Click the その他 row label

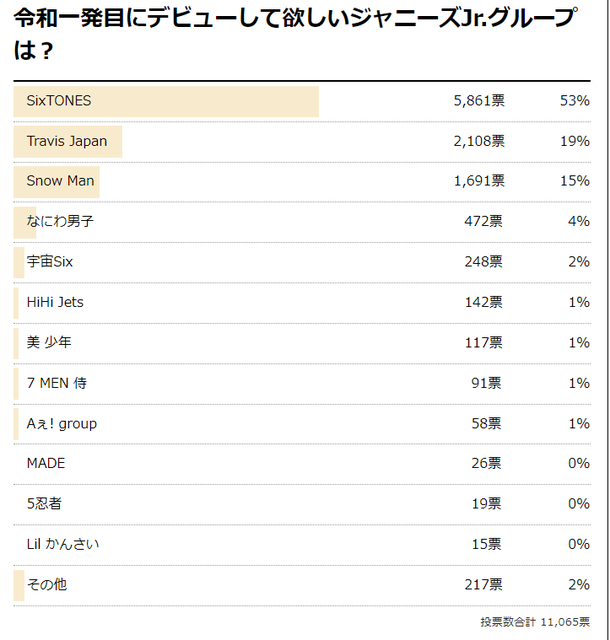(x=47, y=584)
